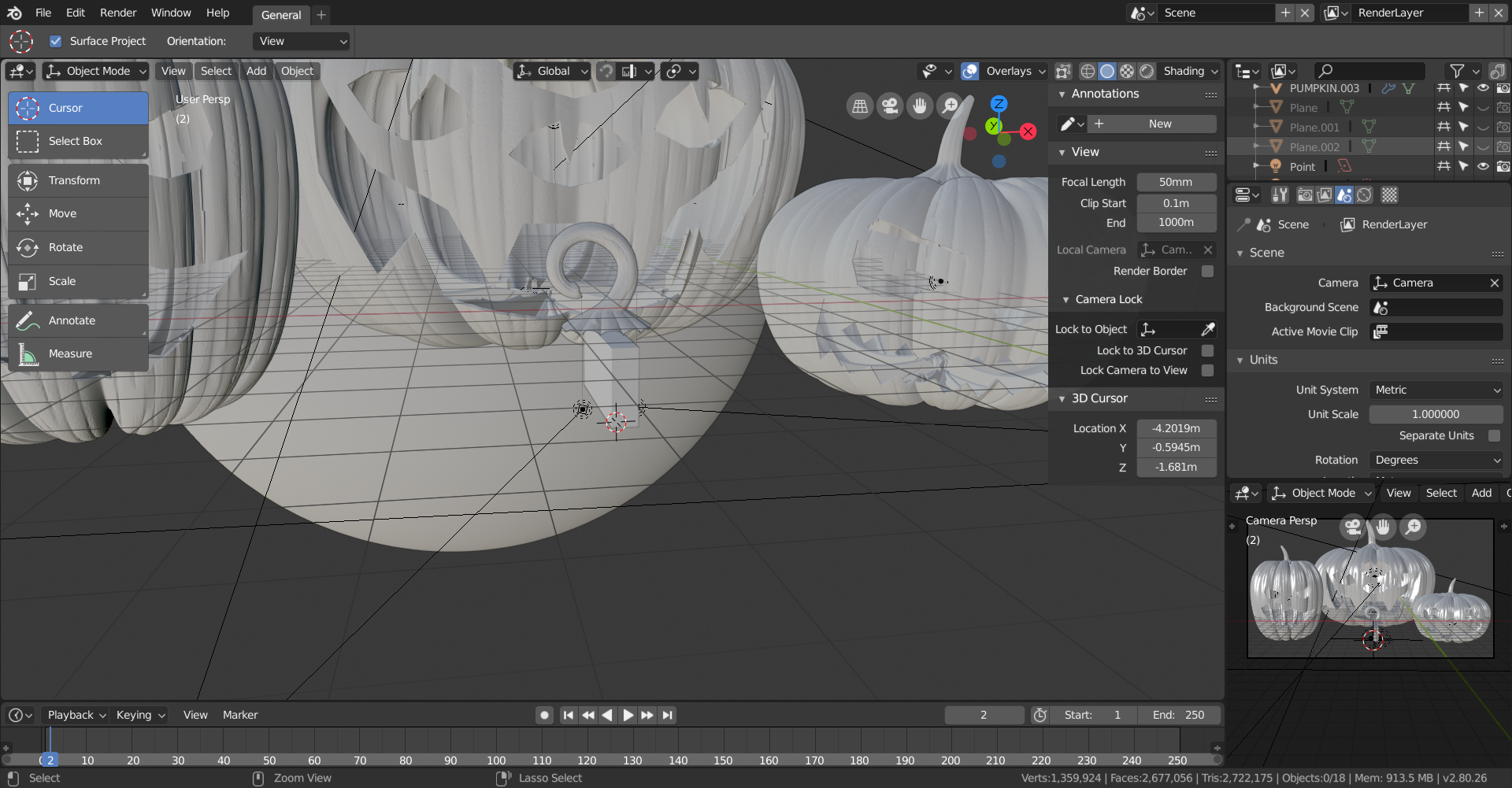Viewport: 1512px width, 788px height.
Task: Select the Cursor tool
Action: tap(78, 108)
